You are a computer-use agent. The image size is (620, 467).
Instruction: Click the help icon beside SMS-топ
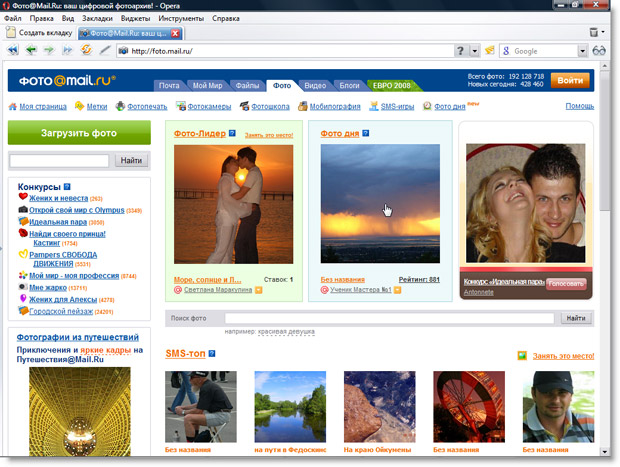(x=212, y=354)
